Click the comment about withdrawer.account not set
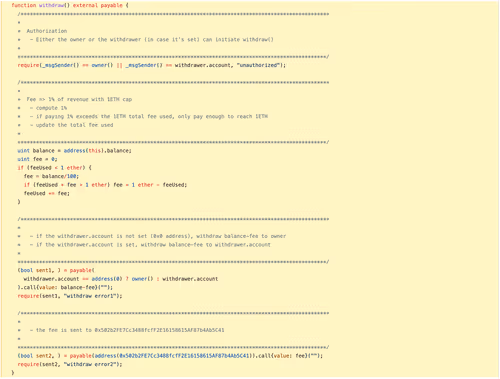 [x=158, y=236]
